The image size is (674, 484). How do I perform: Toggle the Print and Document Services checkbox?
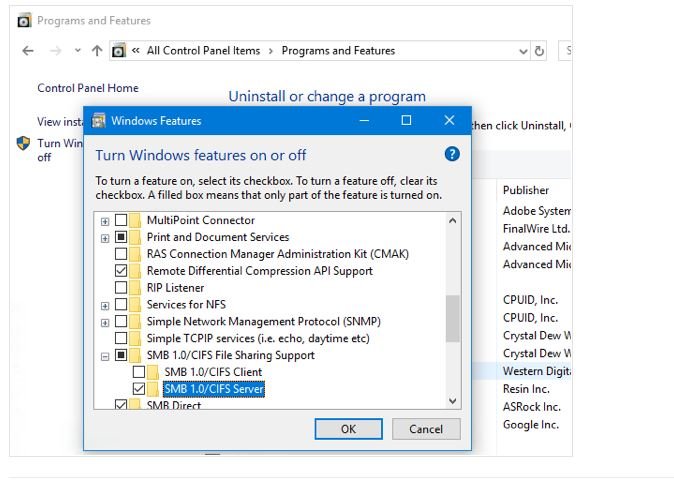pos(121,237)
